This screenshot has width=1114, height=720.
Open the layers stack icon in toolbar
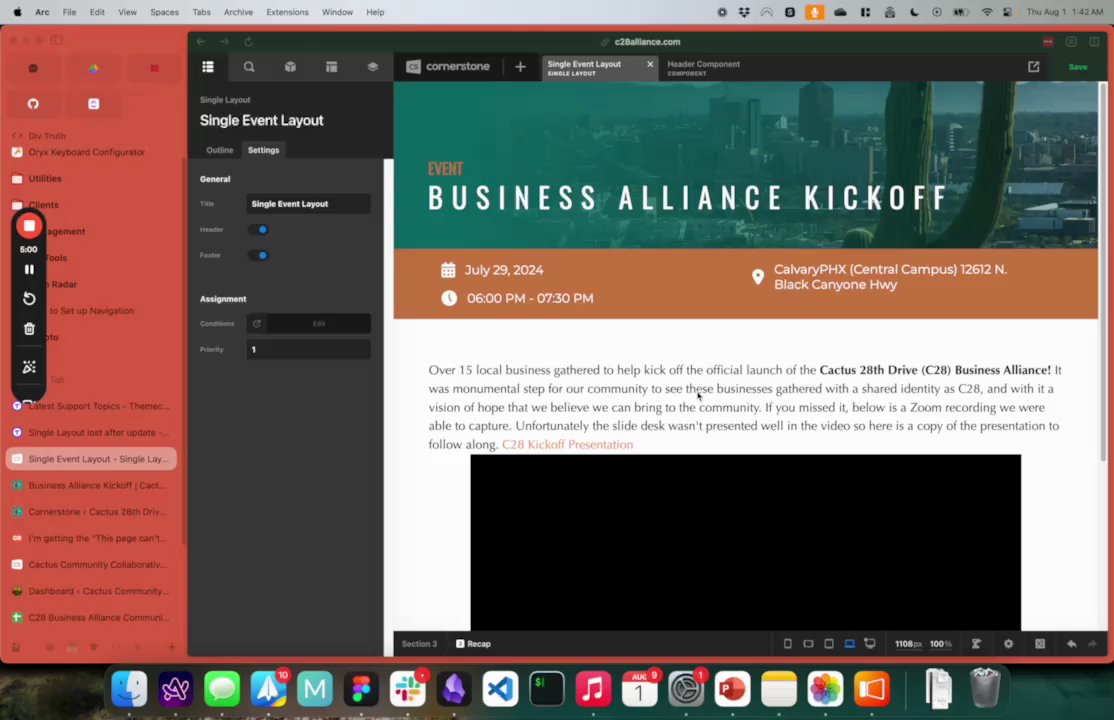(x=372, y=67)
